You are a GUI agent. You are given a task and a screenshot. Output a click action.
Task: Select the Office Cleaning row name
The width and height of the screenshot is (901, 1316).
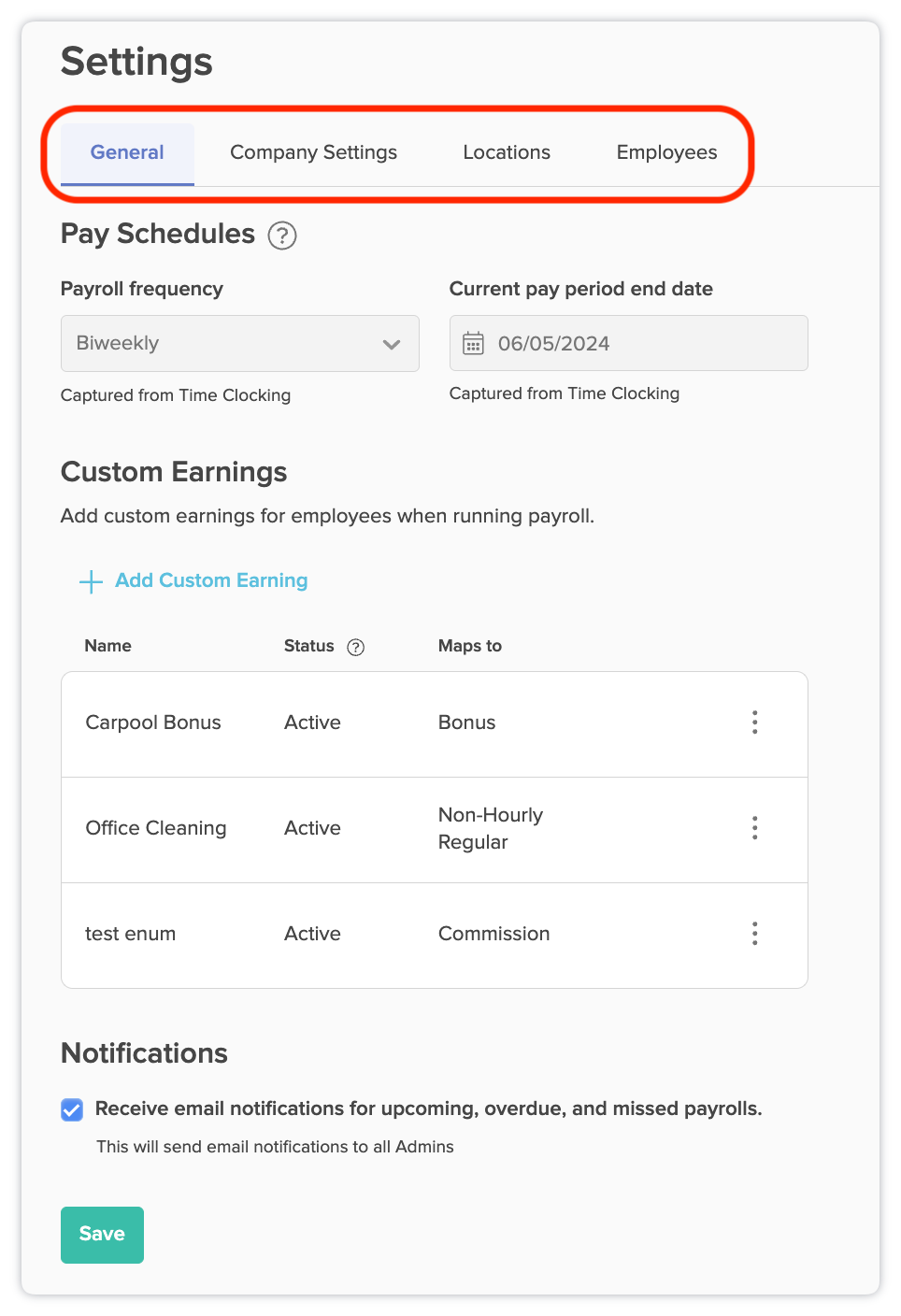point(156,828)
